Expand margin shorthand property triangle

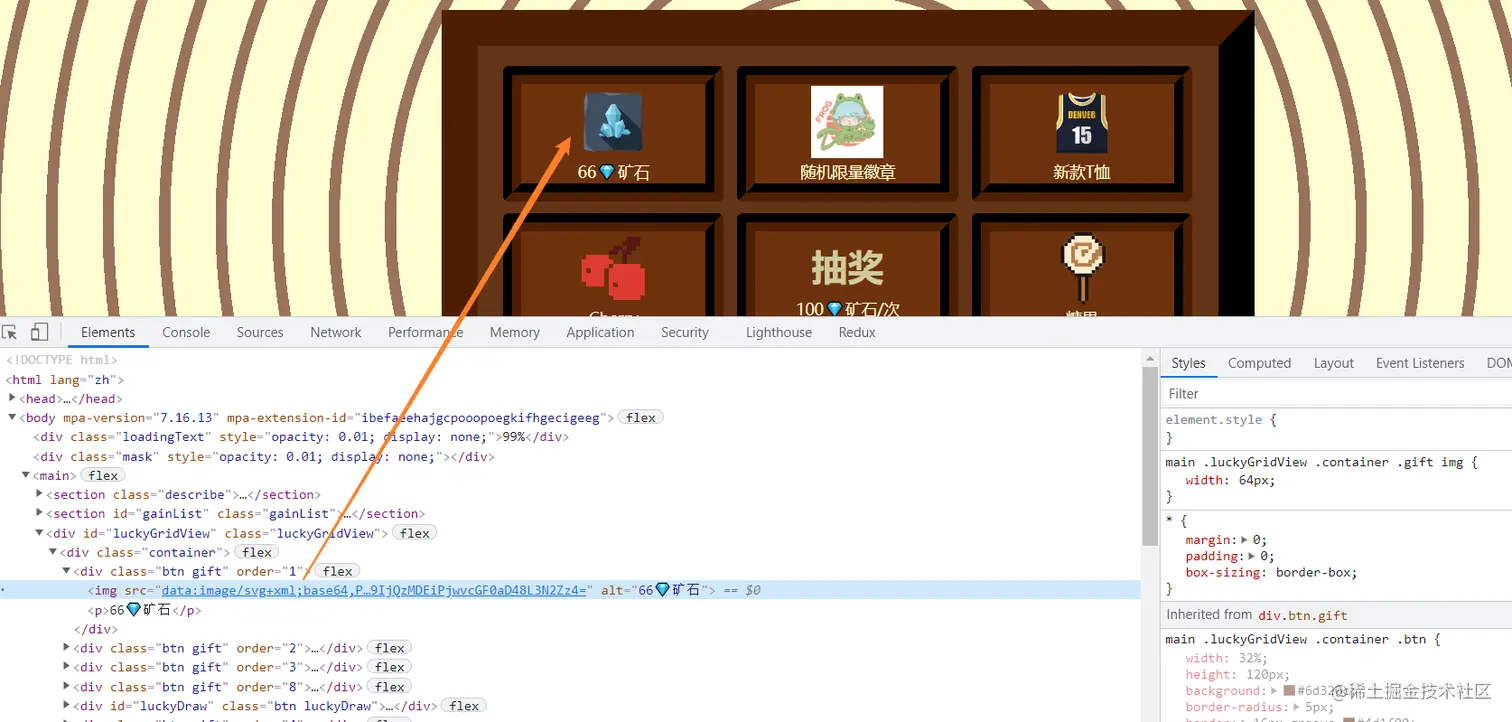click(1243, 540)
